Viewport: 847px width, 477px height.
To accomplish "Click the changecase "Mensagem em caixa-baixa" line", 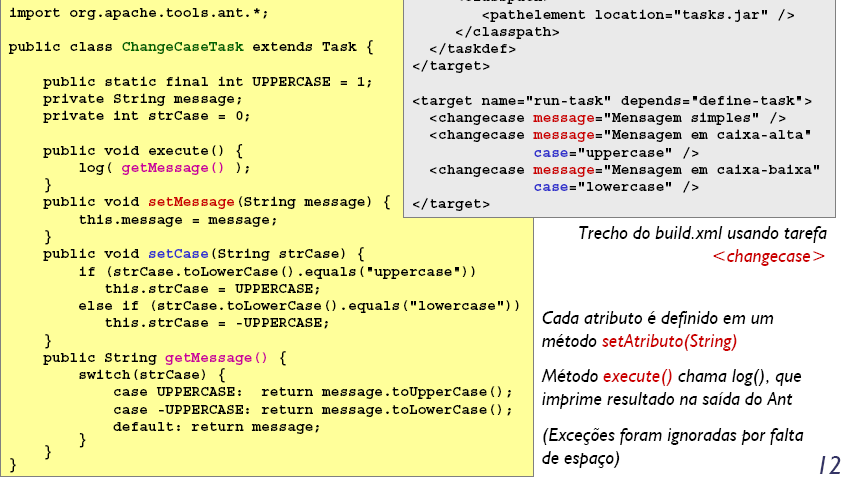I will (625, 170).
